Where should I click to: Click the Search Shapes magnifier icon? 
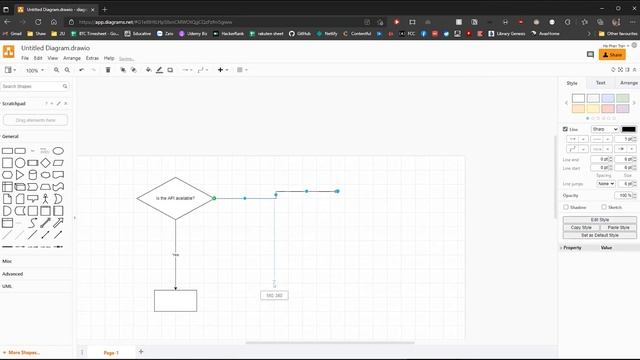65,86
